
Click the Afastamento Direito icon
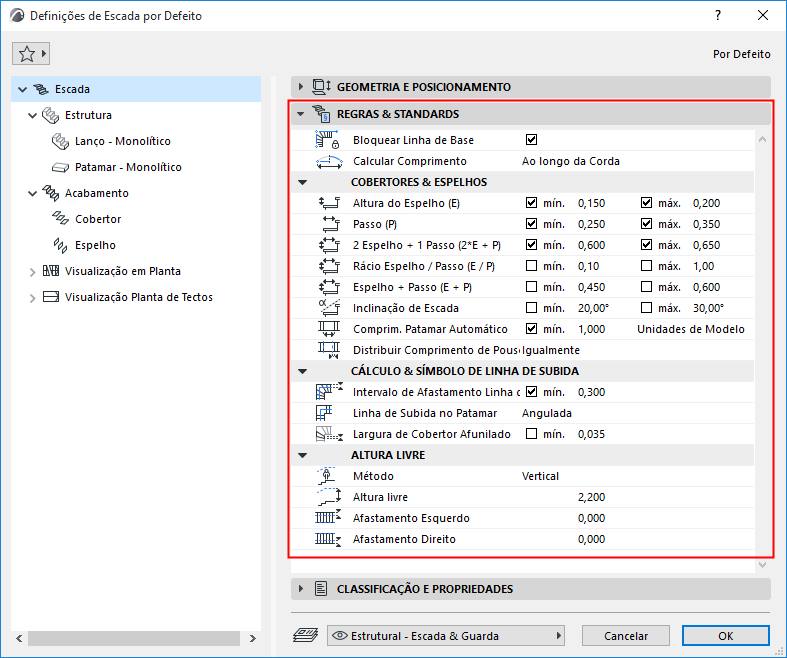[x=328, y=540]
